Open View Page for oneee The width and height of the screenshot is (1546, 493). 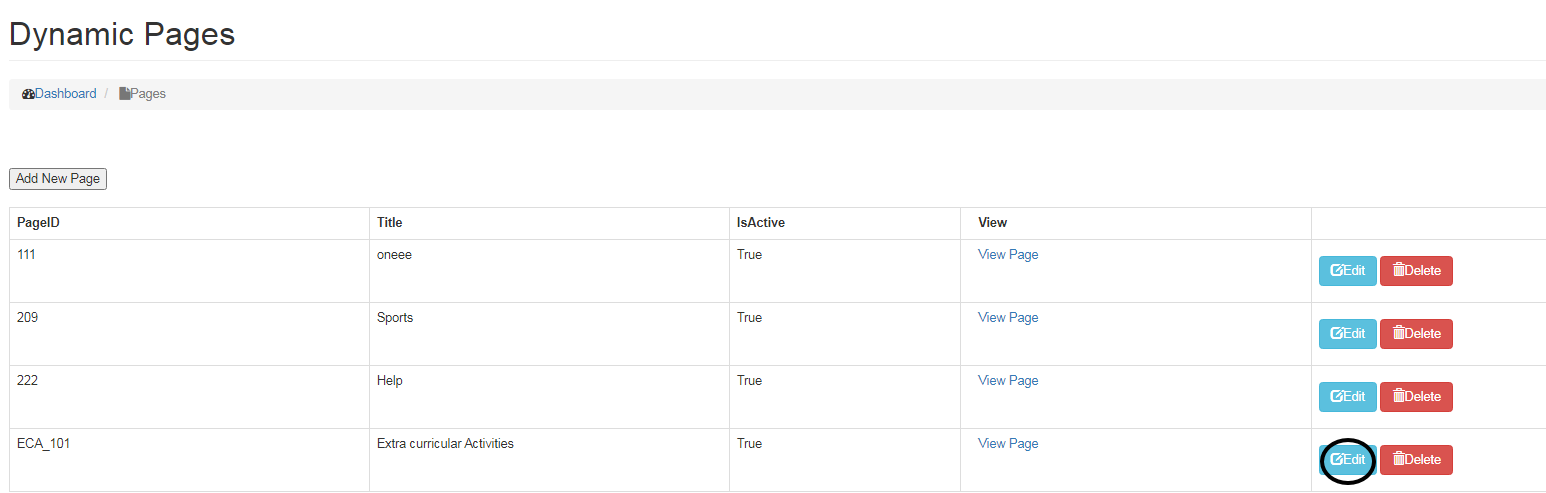click(x=1008, y=255)
